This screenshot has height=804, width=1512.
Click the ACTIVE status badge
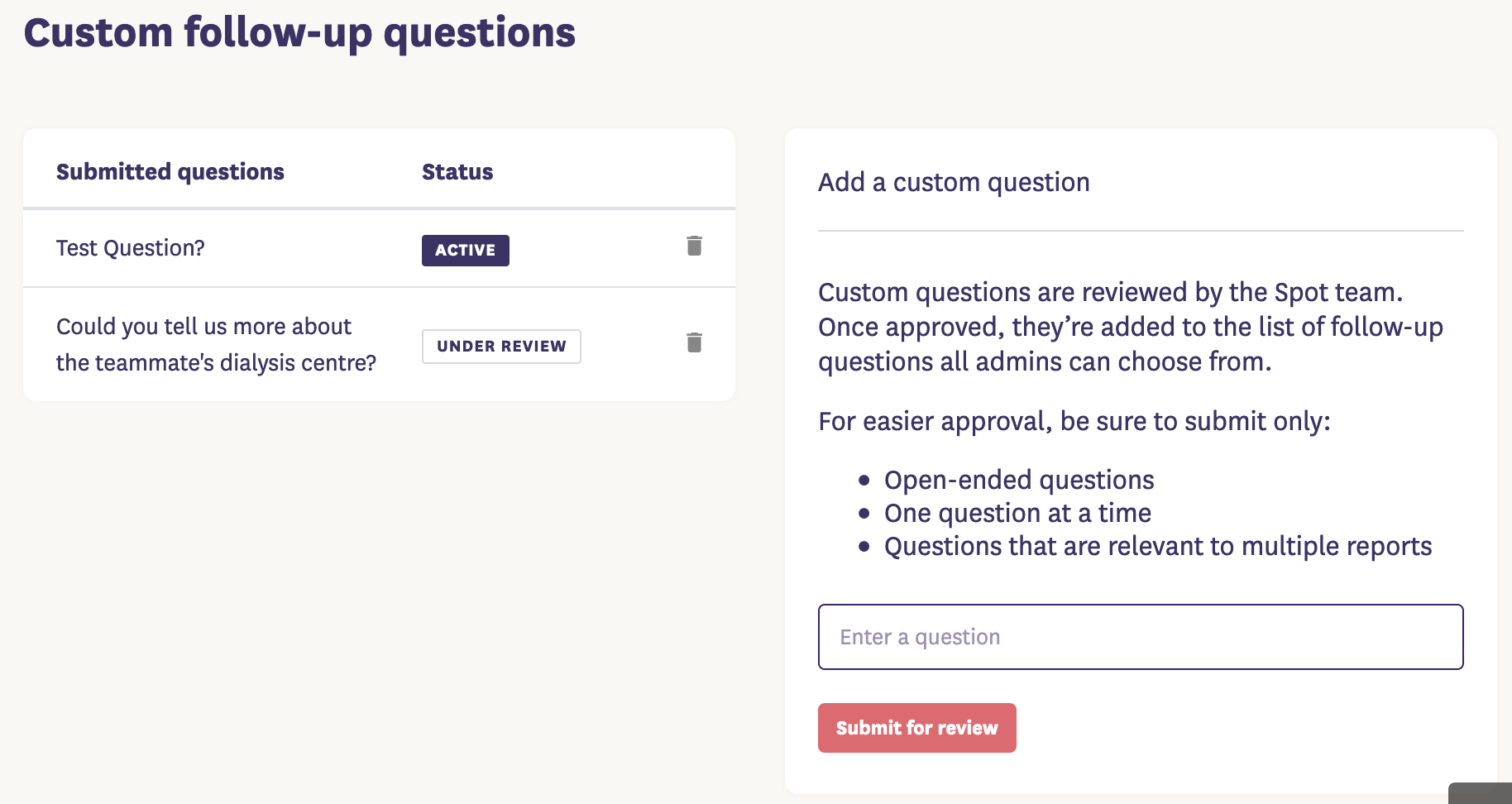[465, 251]
